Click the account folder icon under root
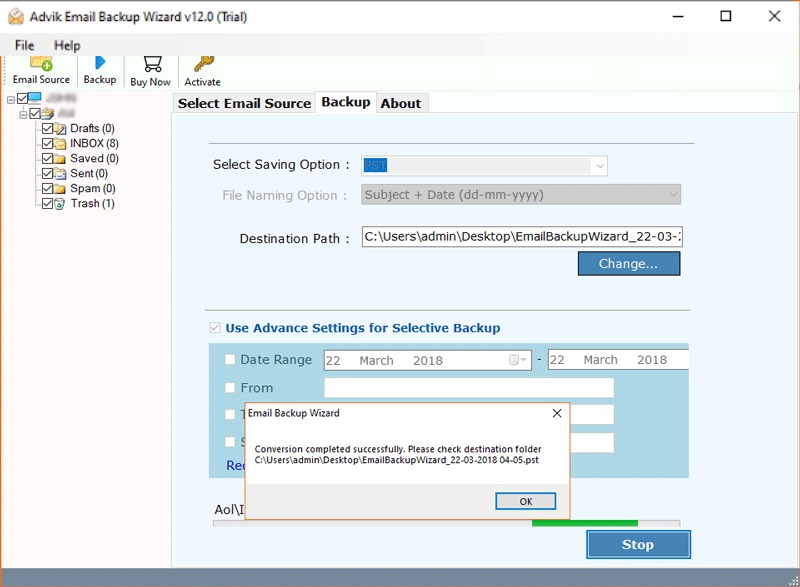Screen dimensions: 800x587 [47, 113]
